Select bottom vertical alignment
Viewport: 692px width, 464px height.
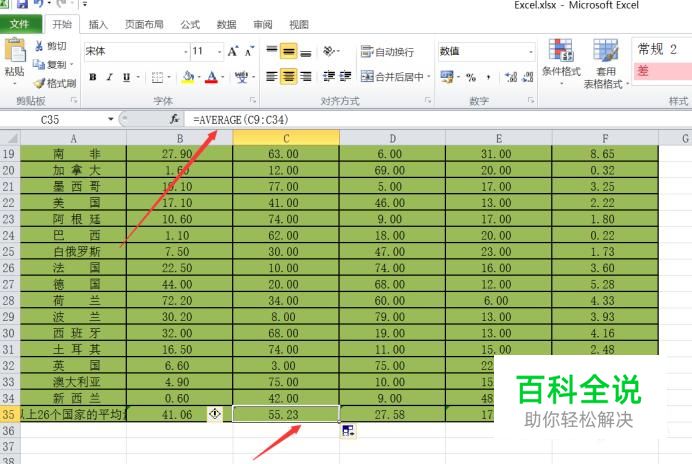point(306,52)
